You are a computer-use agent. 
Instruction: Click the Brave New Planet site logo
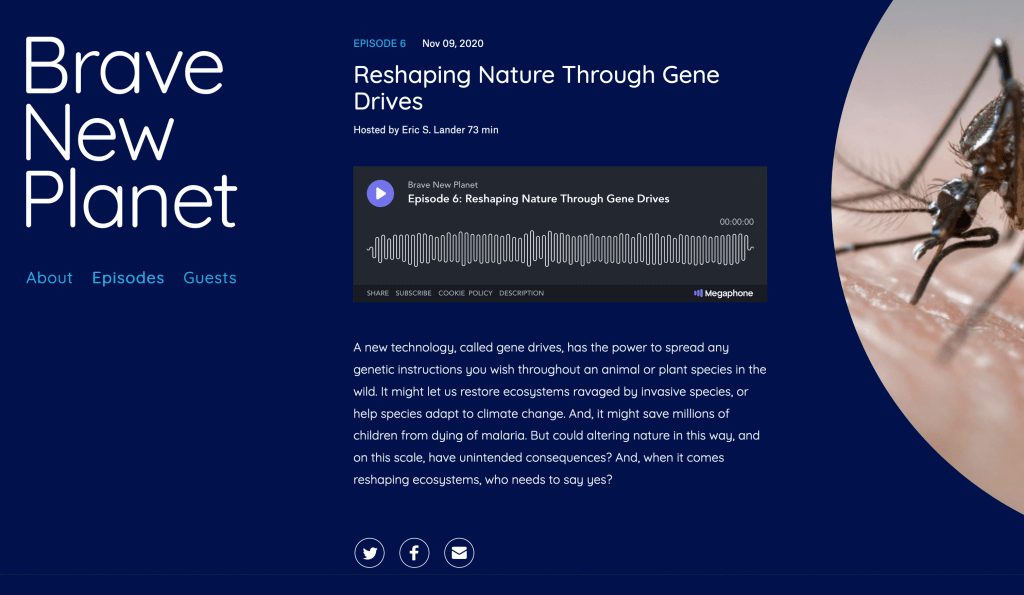tap(131, 132)
